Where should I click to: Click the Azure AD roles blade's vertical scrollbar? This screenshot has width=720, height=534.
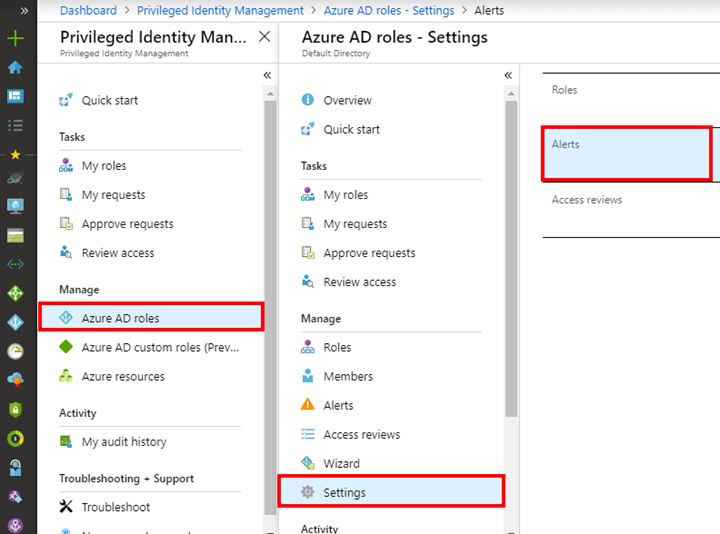tap(511, 259)
